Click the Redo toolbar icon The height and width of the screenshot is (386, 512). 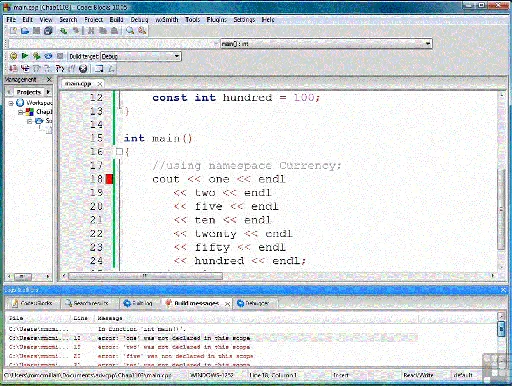click(x=76, y=31)
